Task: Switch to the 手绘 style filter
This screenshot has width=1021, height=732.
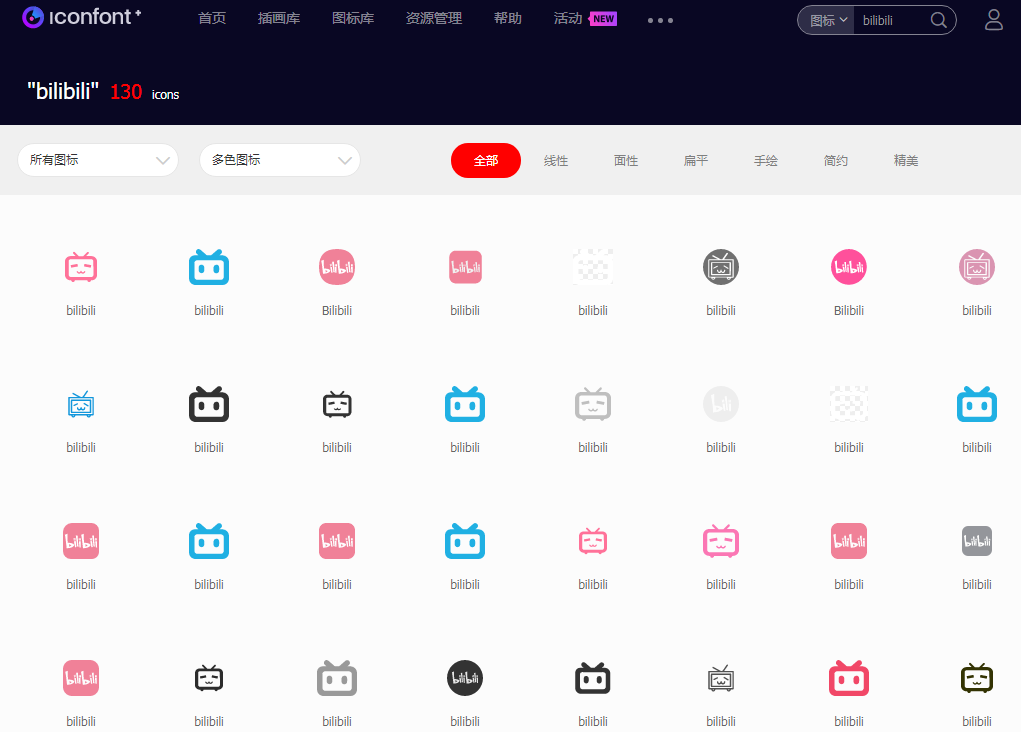Action: point(766,161)
